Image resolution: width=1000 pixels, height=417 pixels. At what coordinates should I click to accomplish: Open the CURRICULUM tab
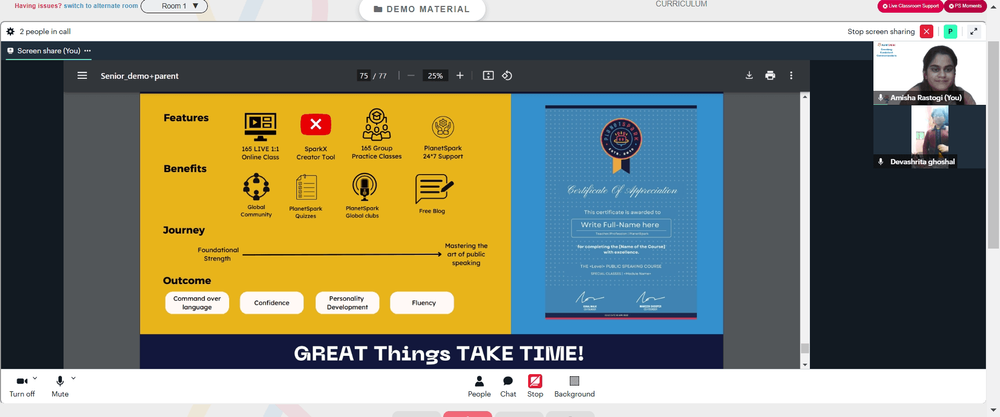(x=681, y=4)
